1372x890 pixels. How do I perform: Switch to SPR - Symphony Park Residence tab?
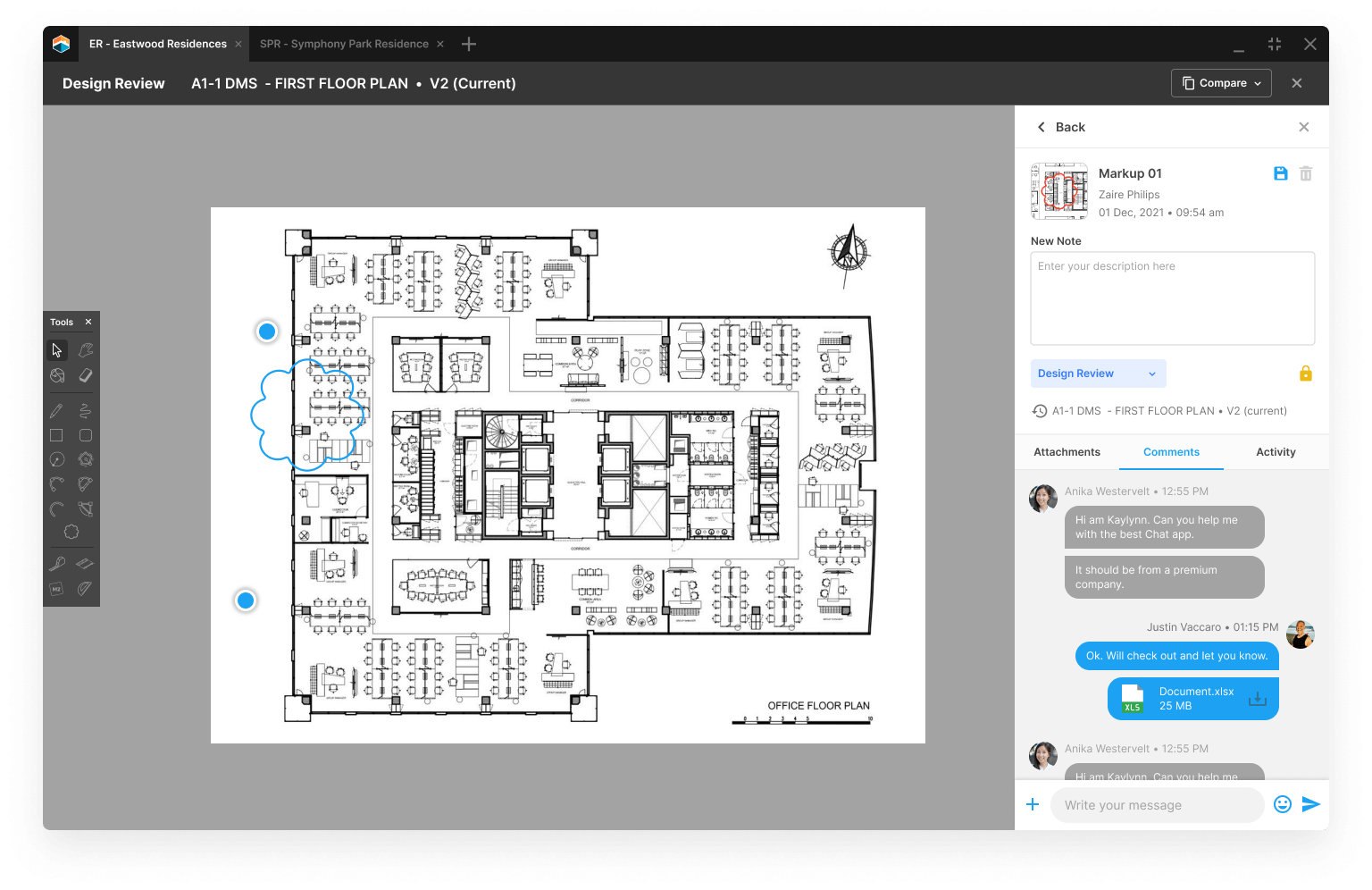pos(344,44)
